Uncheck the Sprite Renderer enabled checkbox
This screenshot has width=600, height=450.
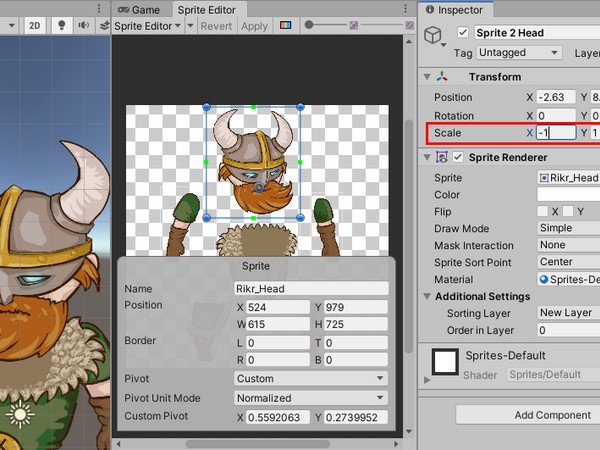click(458, 157)
